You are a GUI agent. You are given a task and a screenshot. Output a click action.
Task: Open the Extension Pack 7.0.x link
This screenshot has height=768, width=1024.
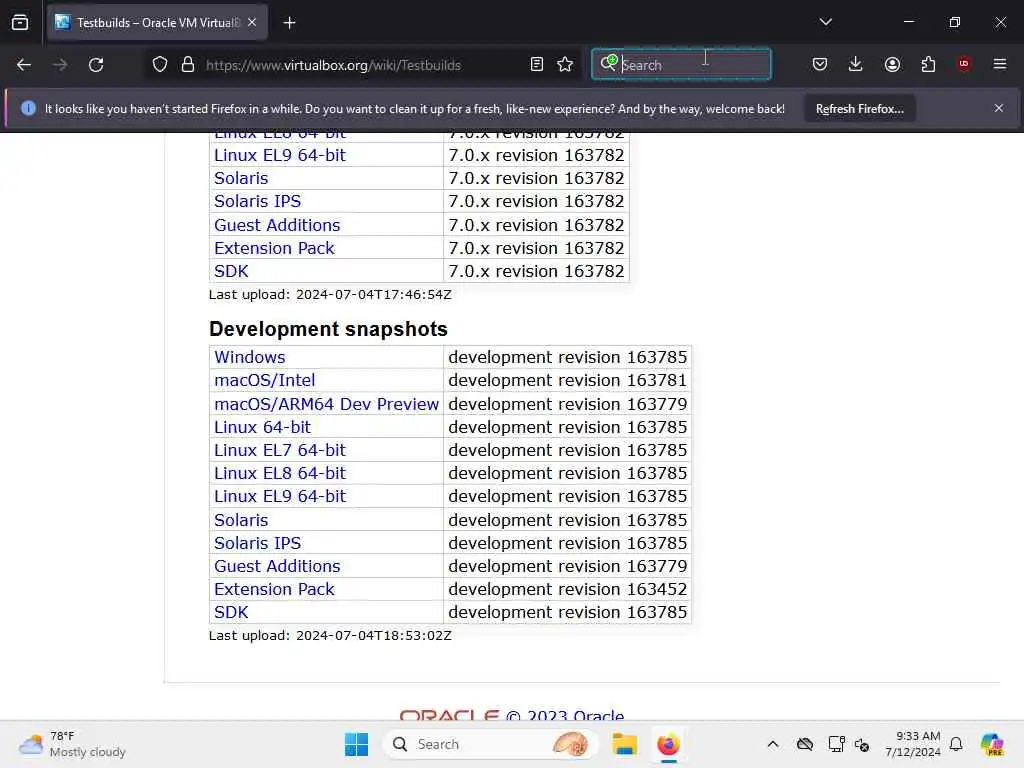(x=274, y=248)
